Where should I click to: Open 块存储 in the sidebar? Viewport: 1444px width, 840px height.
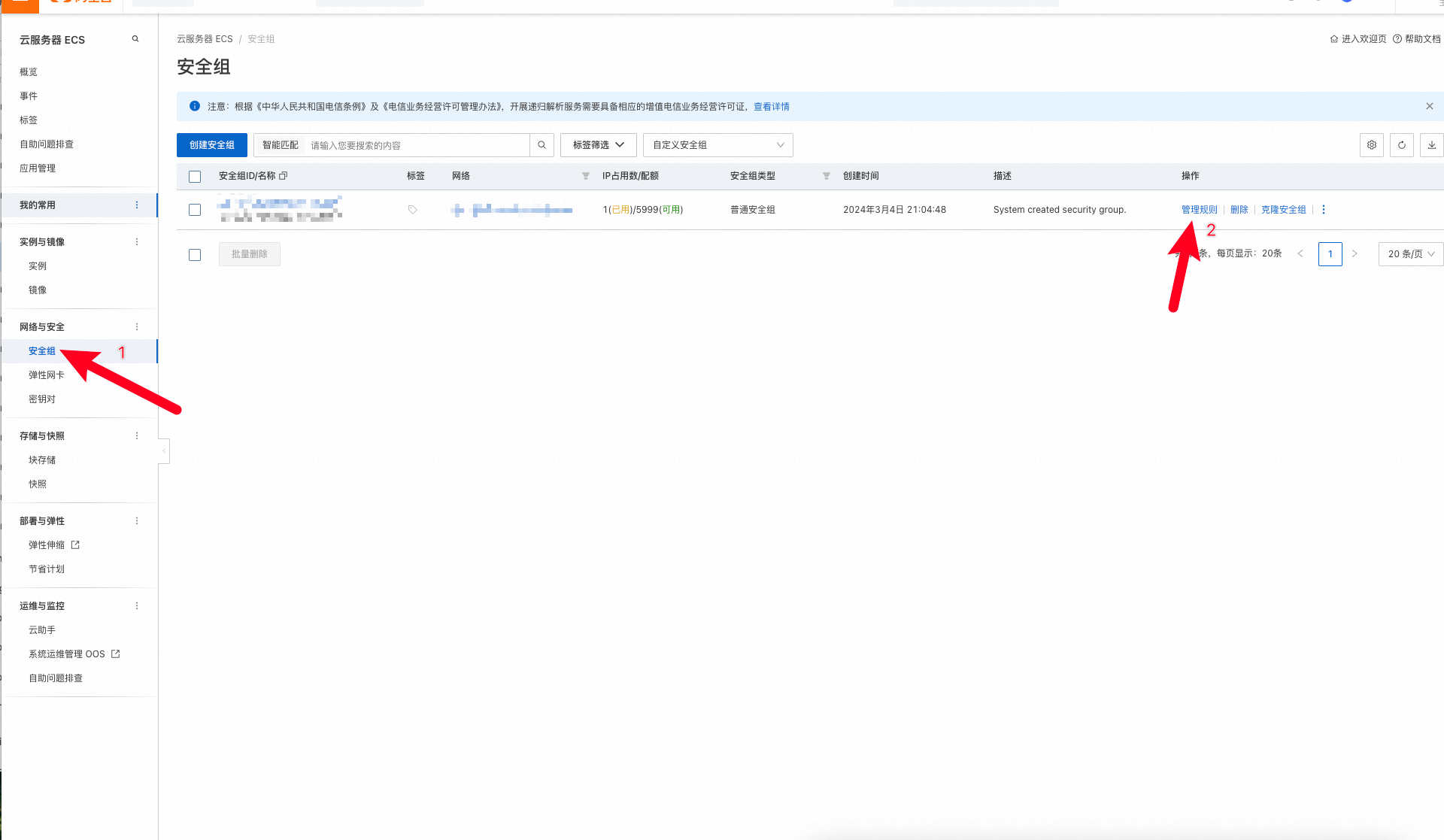click(42, 460)
